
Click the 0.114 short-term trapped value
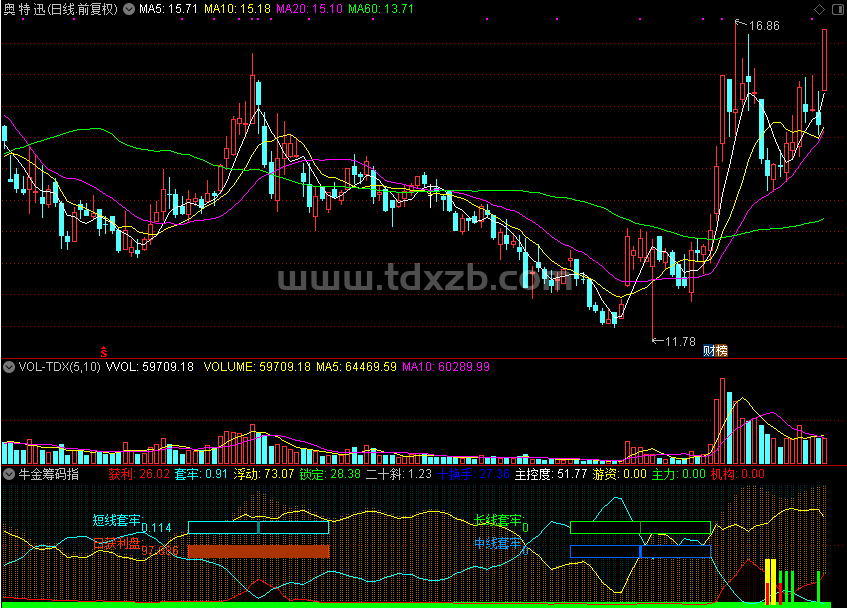pyautogui.click(x=156, y=528)
